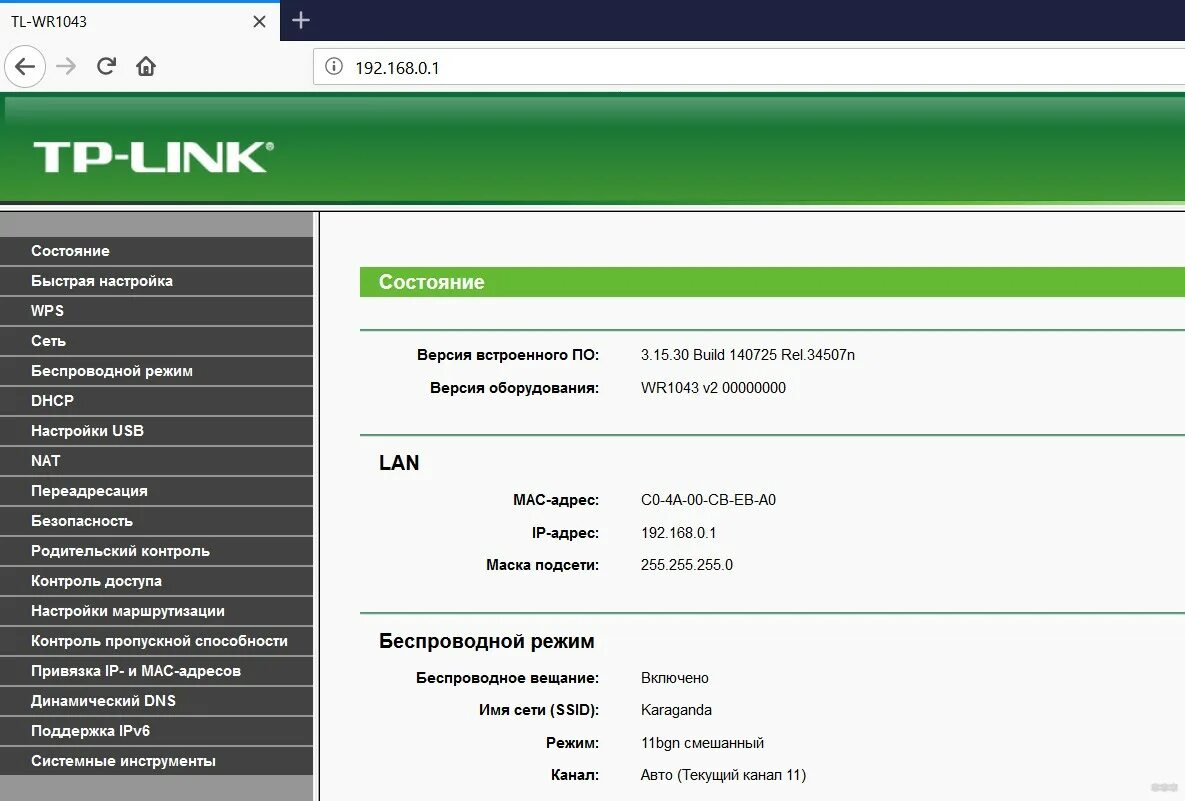This screenshot has width=1185, height=801.
Task: Click wireless broadcast status Включено
Action: [x=674, y=678]
